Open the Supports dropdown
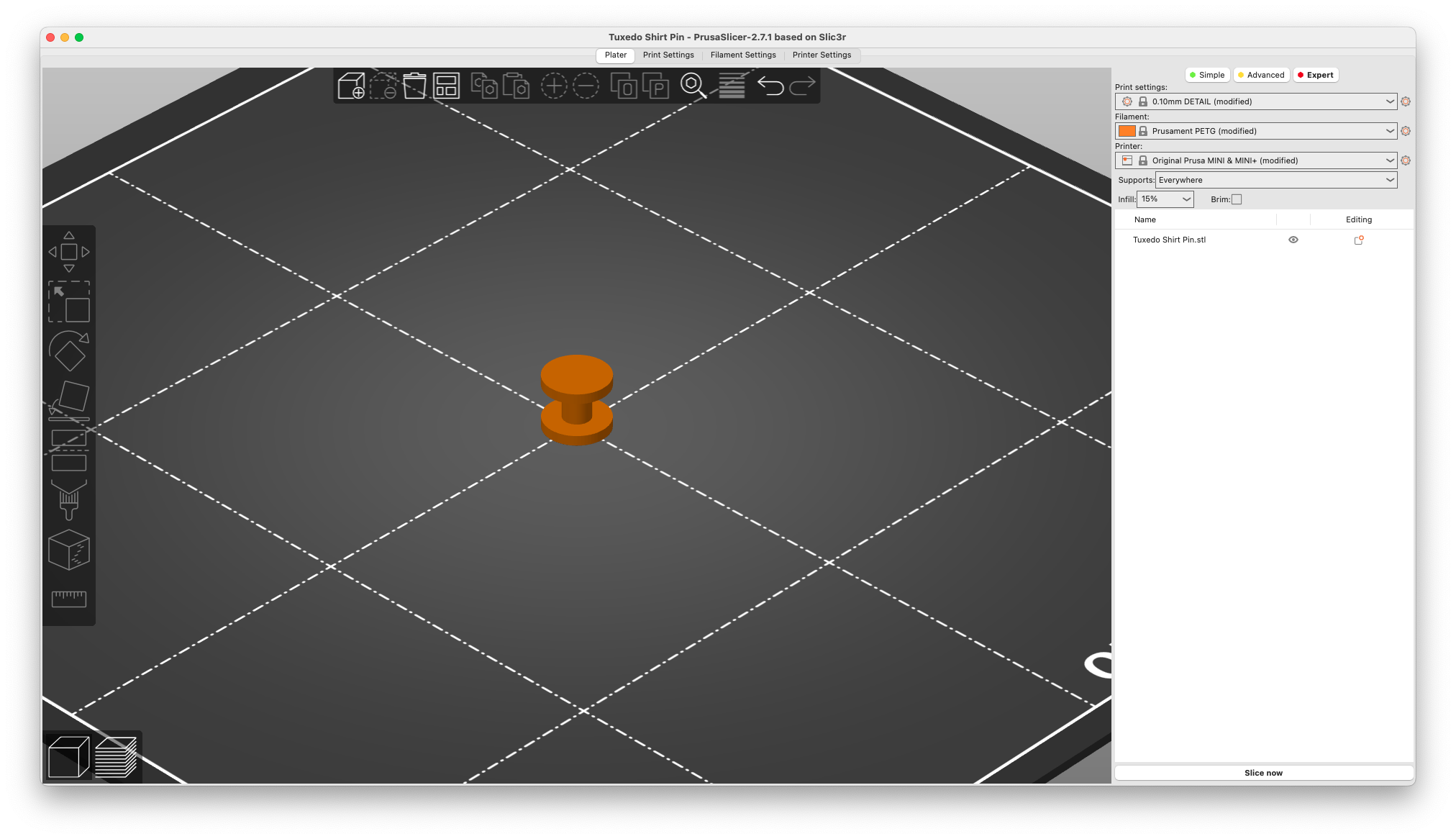The image size is (1456, 839). (x=1275, y=180)
